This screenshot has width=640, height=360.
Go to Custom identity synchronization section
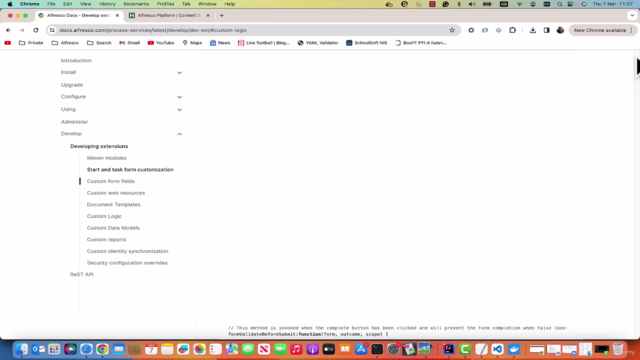(x=127, y=251)
